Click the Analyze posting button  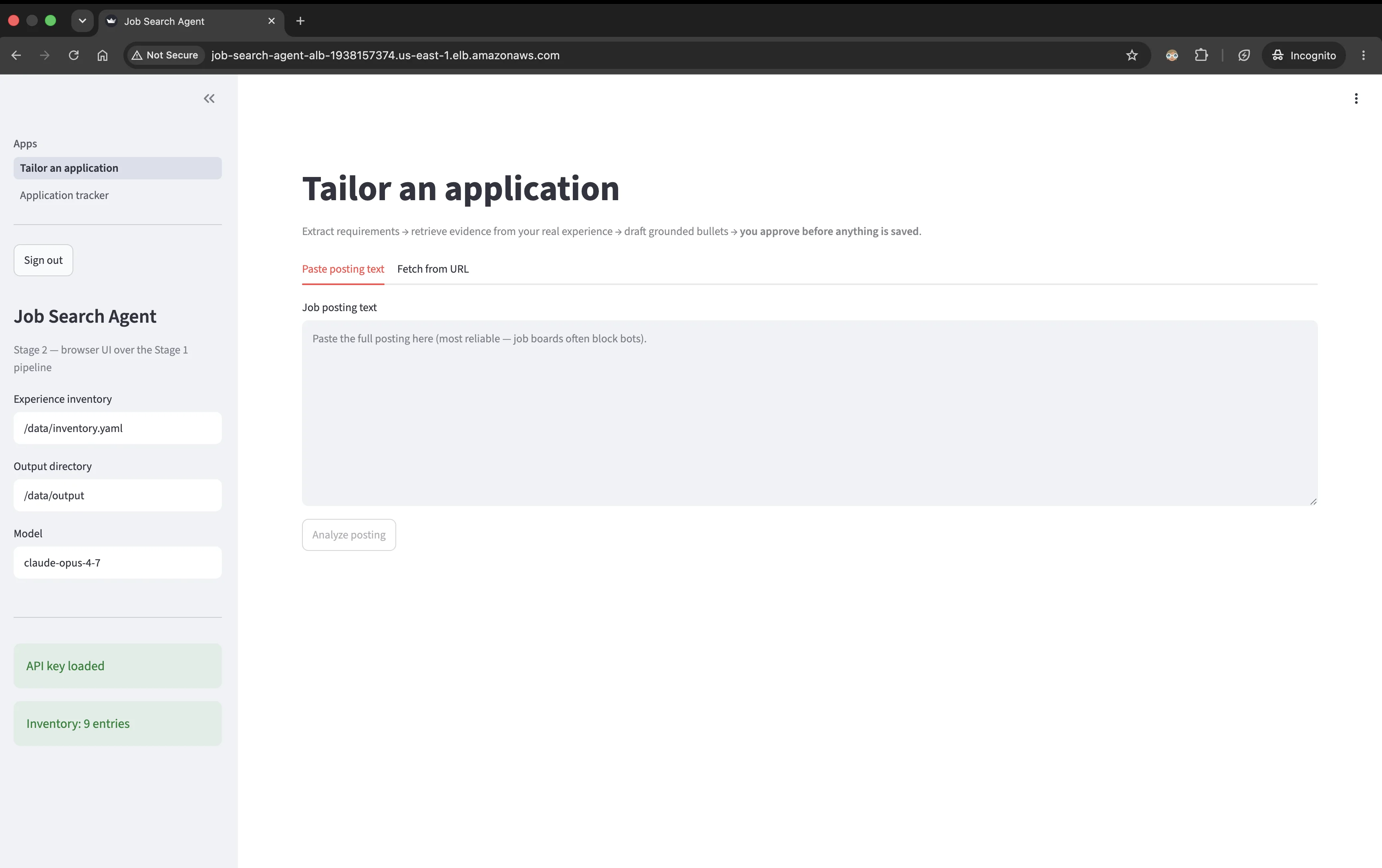coord(349,534)
